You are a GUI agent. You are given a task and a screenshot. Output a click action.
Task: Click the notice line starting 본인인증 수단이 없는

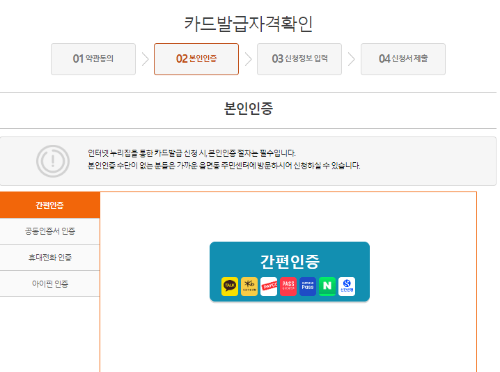(224, 165)
